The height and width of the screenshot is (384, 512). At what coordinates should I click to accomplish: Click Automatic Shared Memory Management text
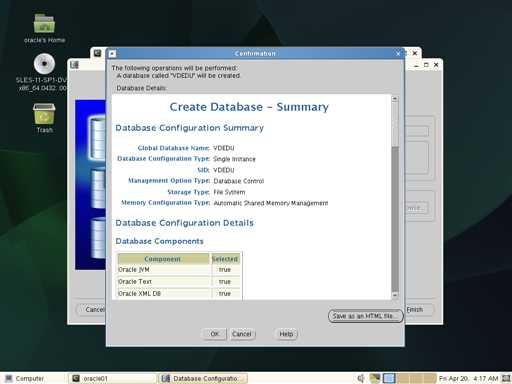click(271, 203)
